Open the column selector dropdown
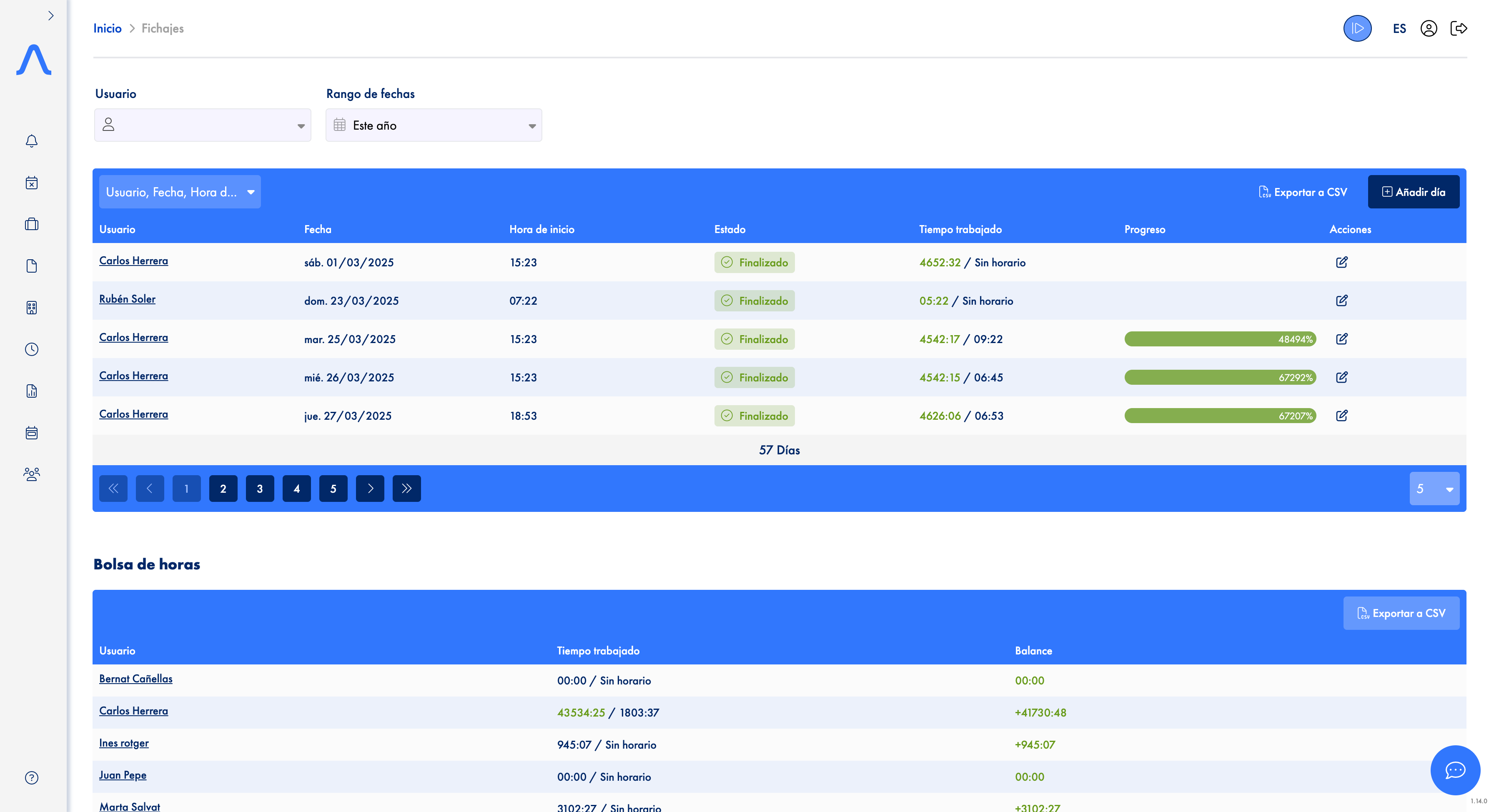 (180, 192)
